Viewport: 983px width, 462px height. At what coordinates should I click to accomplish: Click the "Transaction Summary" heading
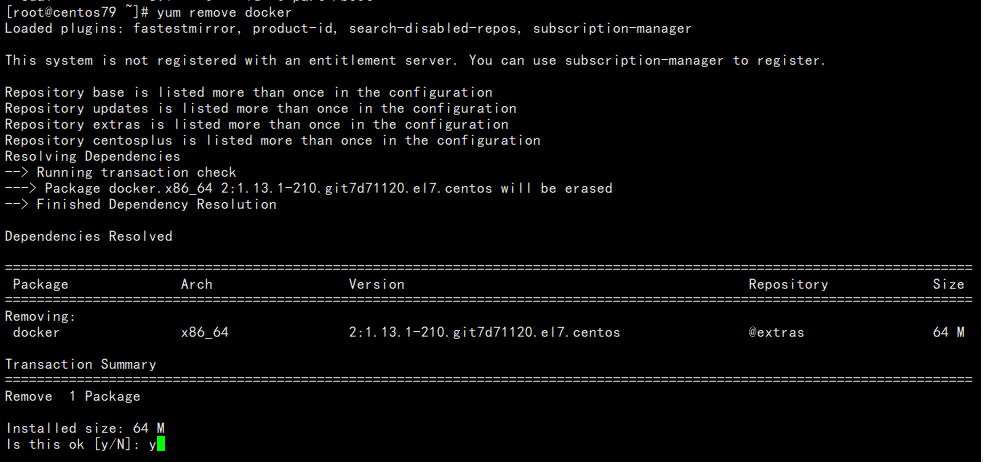coord(80,364)
